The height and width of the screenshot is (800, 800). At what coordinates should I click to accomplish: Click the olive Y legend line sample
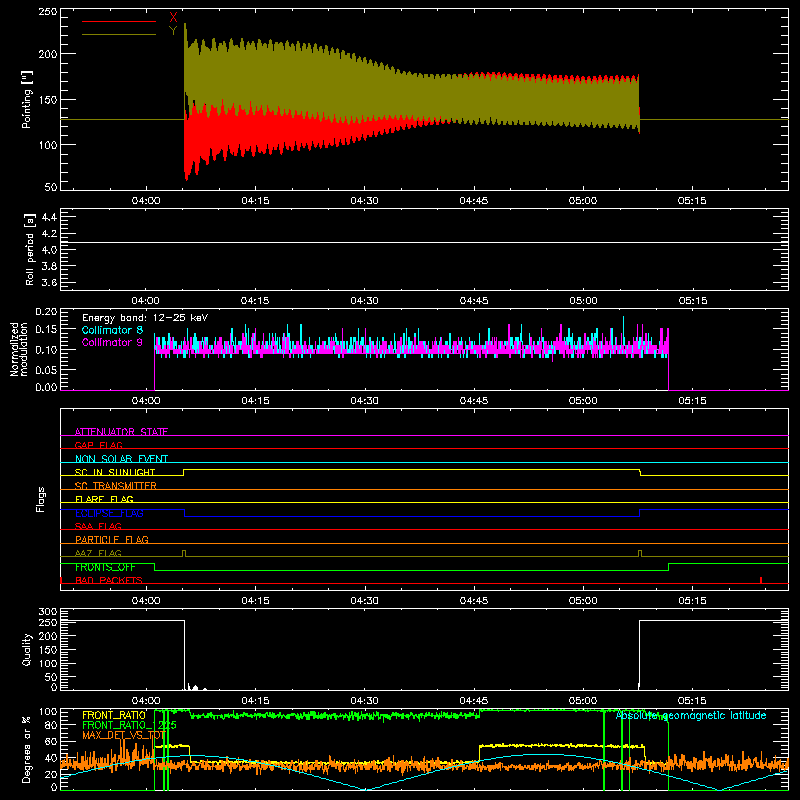(119, 35)
